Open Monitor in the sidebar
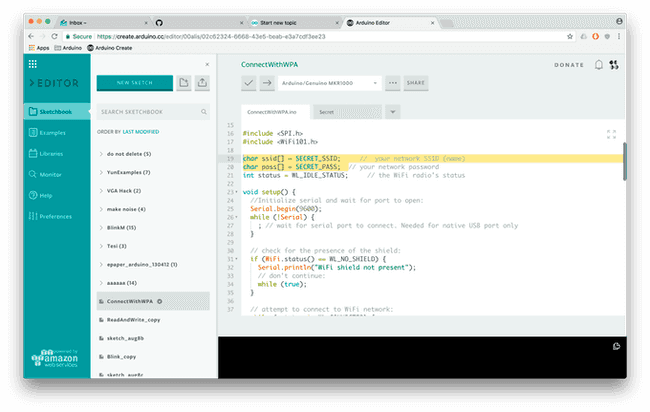The width and height of the screenshot is (650, 412). point(48,174)
